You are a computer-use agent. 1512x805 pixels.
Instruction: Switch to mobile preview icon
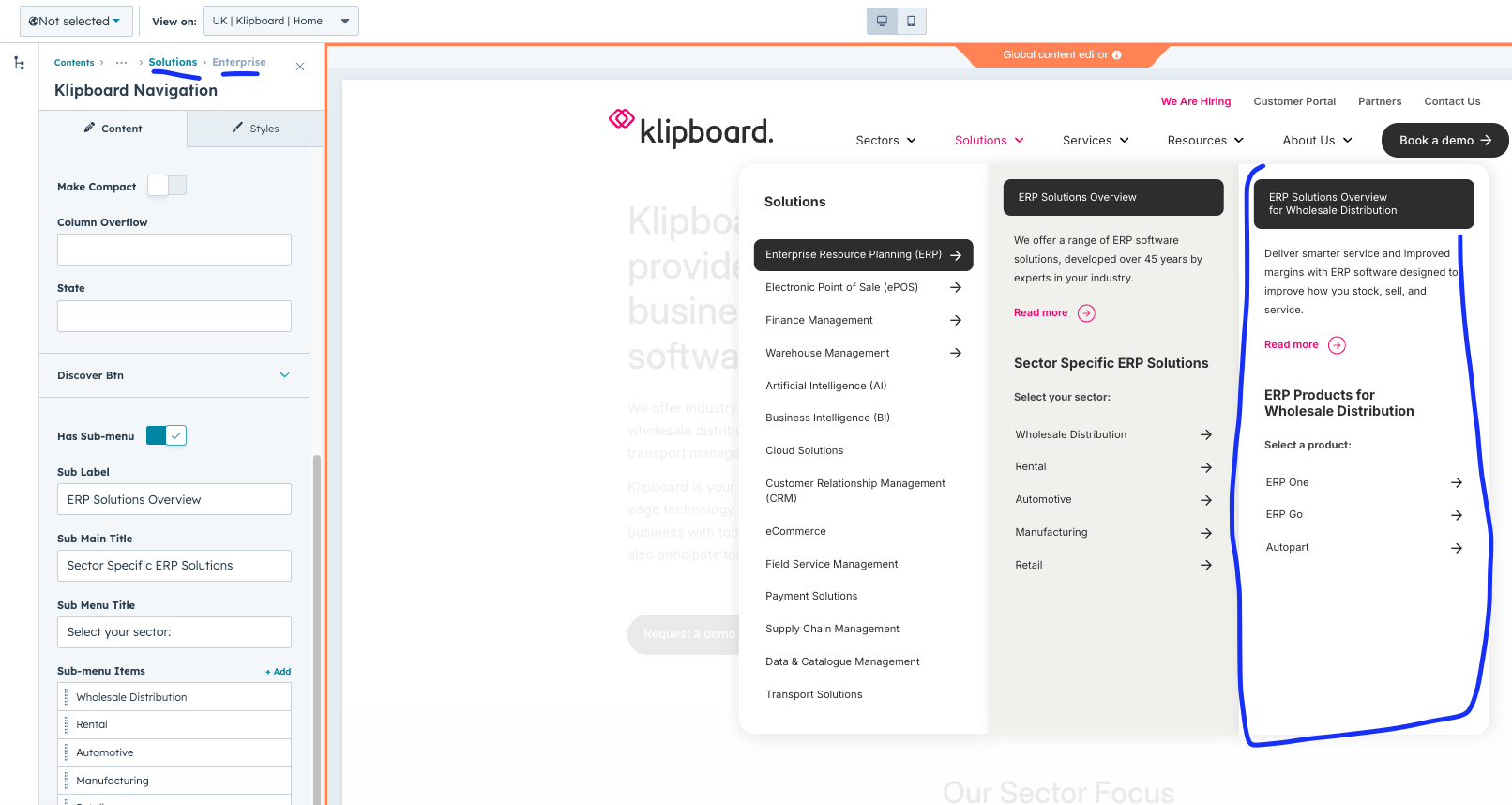pos(911,21)
